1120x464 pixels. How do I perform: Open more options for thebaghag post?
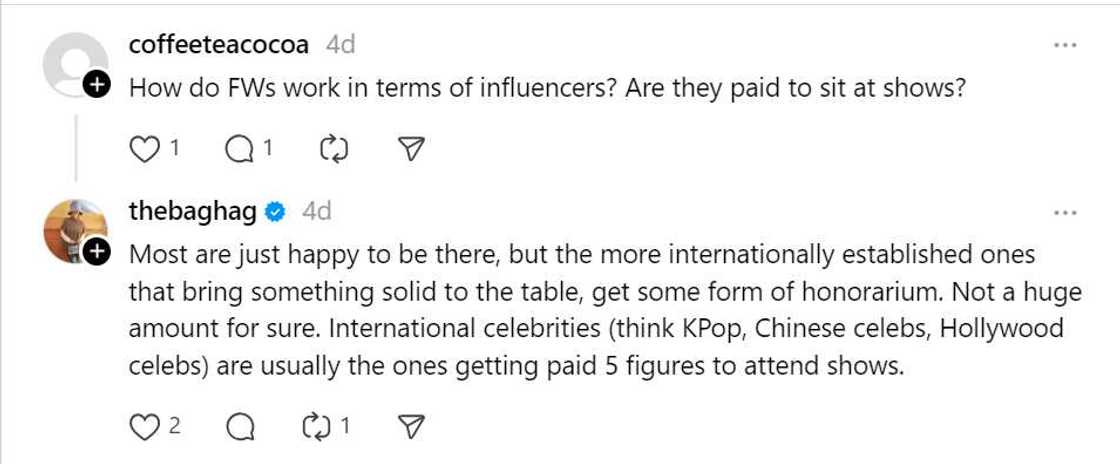(x=1065, y=212)
